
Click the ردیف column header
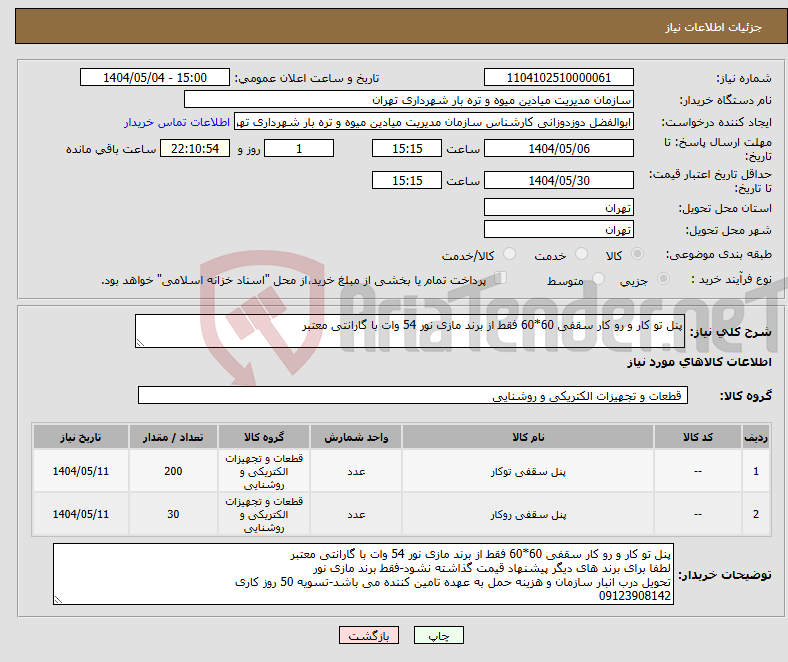[x=755, y=437]
